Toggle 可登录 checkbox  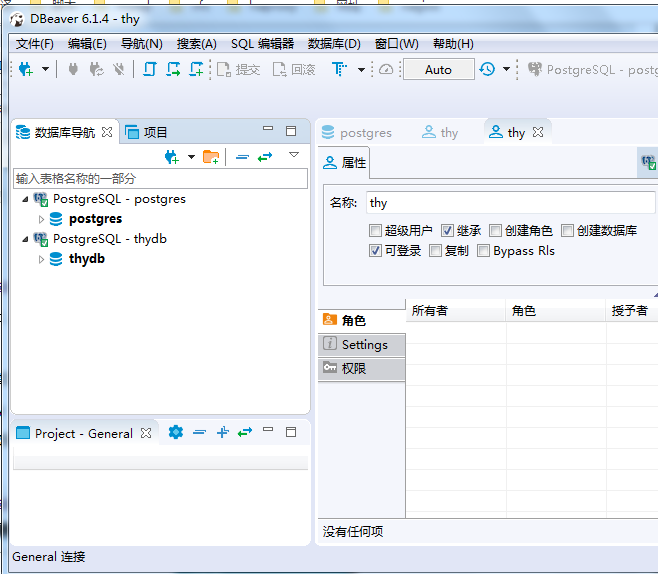coord(375,250)
